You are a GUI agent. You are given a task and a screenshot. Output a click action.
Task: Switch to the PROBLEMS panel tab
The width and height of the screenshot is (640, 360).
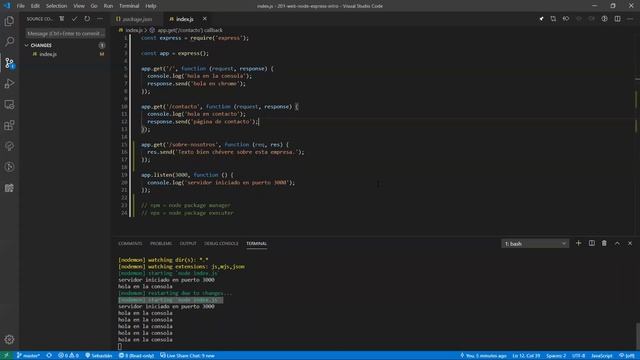coord(161,244)
